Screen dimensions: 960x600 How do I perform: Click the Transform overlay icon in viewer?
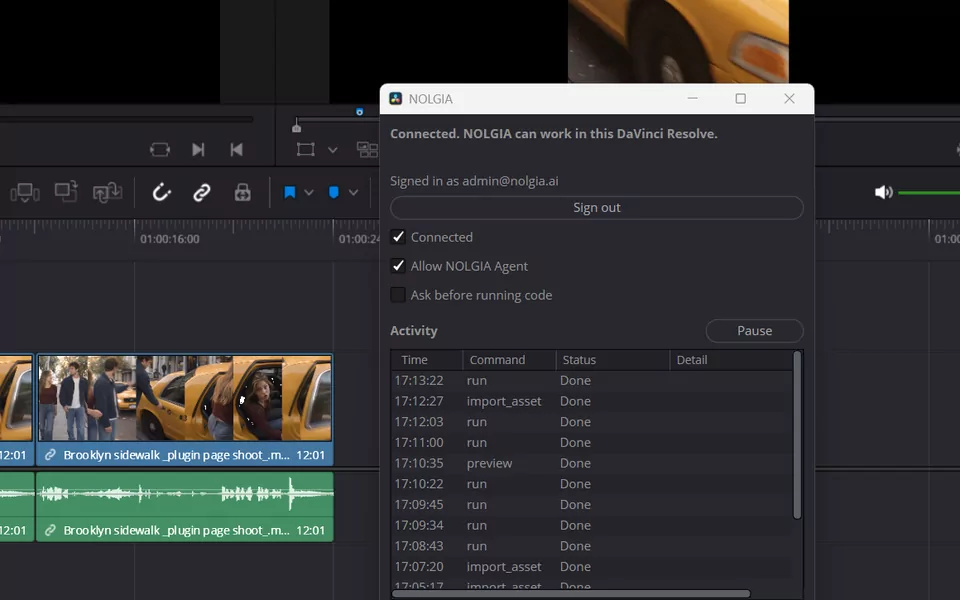pyautogui.click(x=306, y=149)
